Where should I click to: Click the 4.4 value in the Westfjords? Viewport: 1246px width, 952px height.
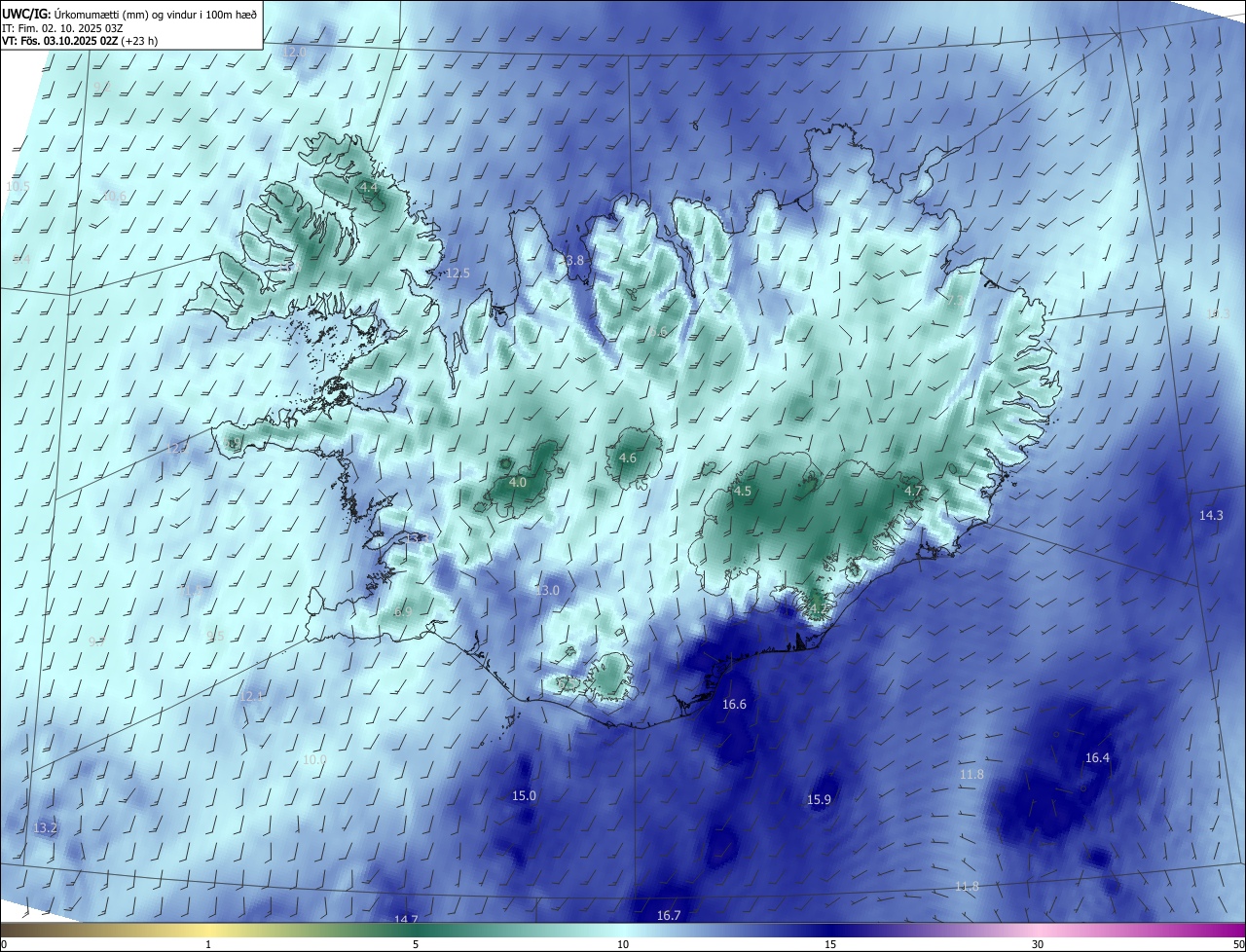pos(368,187)
